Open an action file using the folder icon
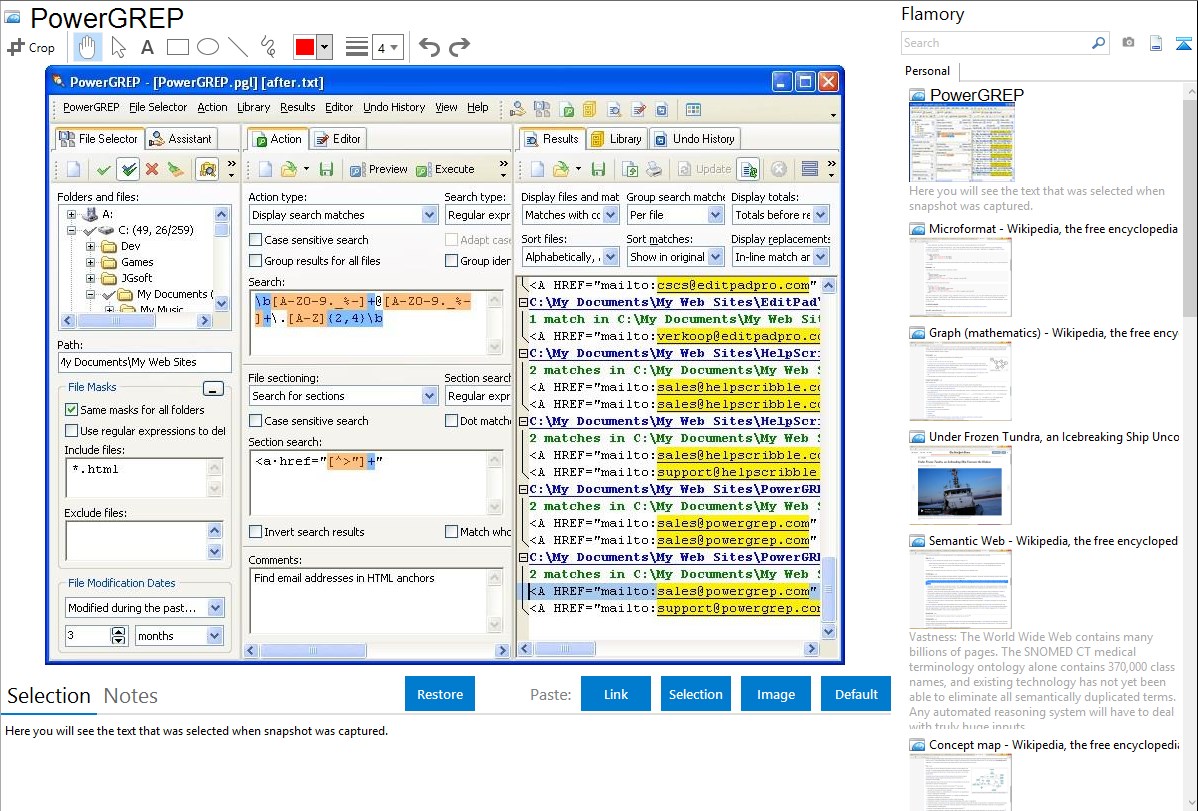The image size is (1198, 811). point(289,169)
